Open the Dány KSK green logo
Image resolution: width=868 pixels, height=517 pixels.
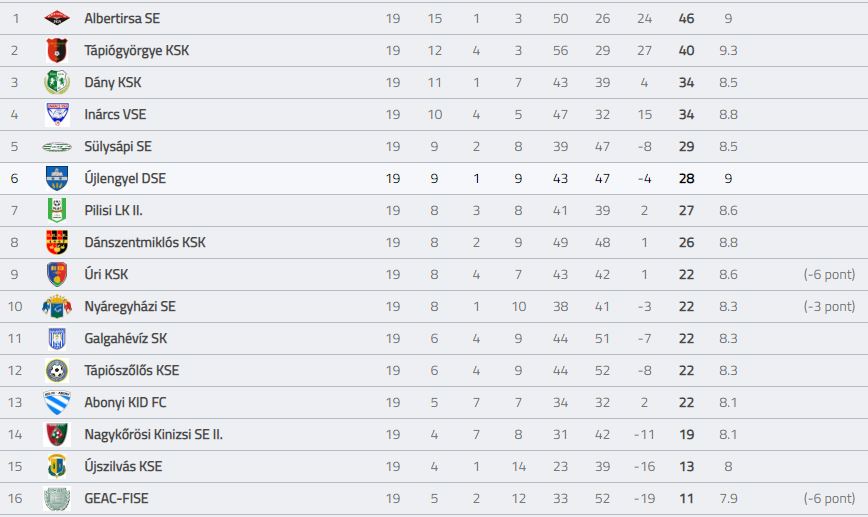click(57, 82)
